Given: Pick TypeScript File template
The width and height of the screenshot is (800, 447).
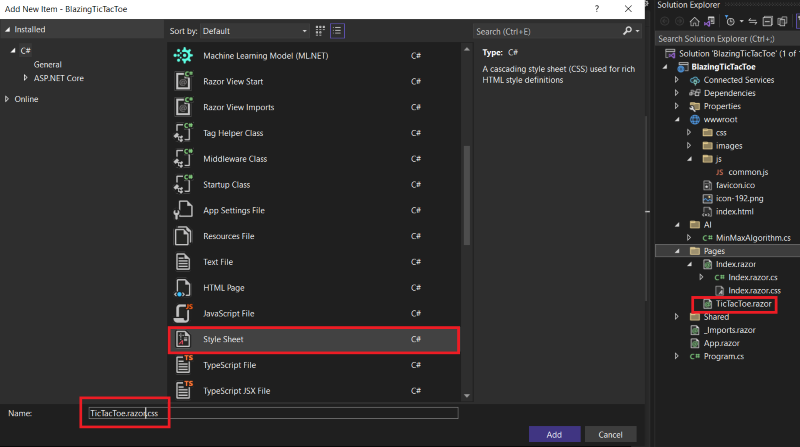Looking at the screenshot, I should coord(314,365).
